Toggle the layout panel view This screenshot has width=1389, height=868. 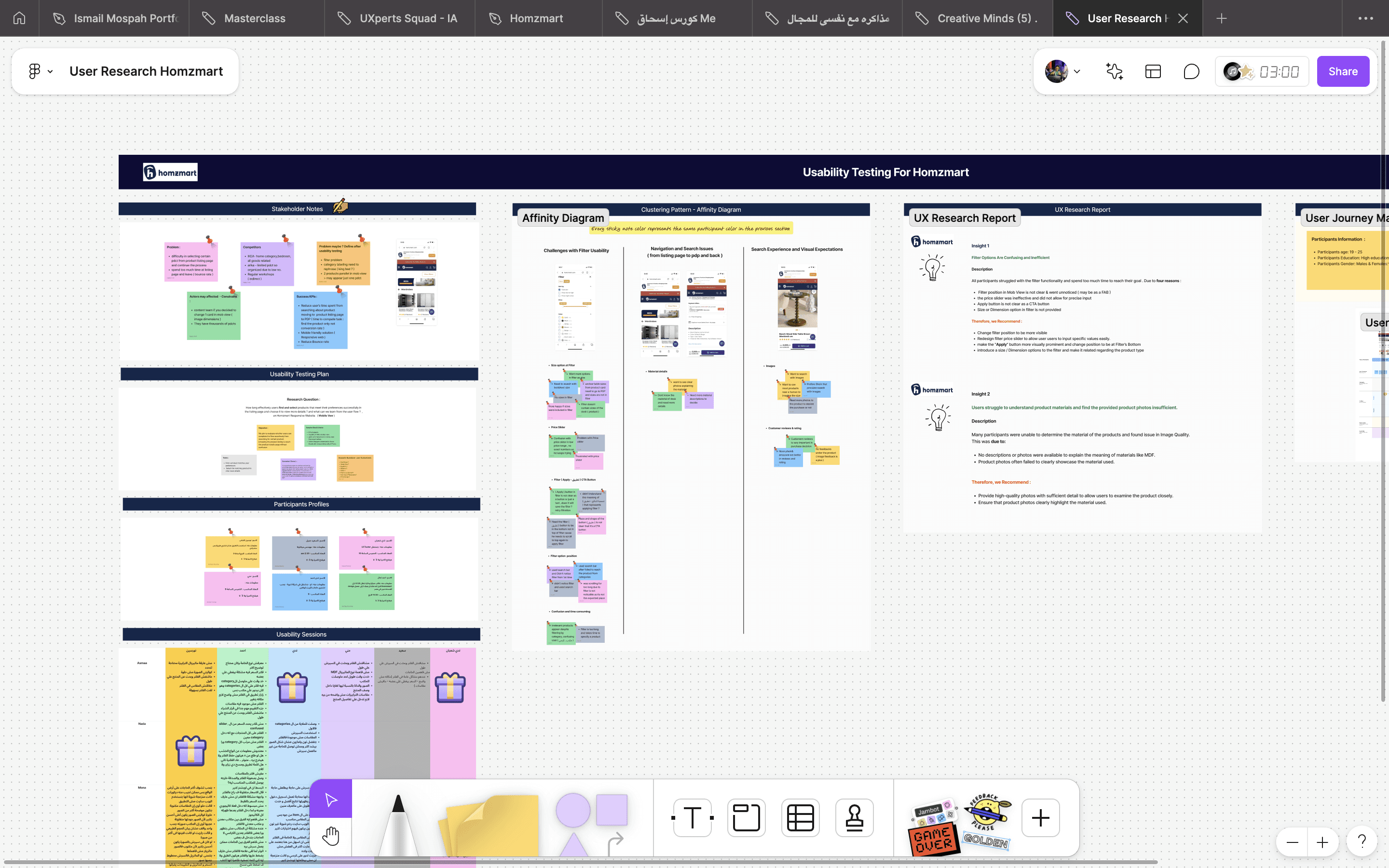click(1153, 71)
